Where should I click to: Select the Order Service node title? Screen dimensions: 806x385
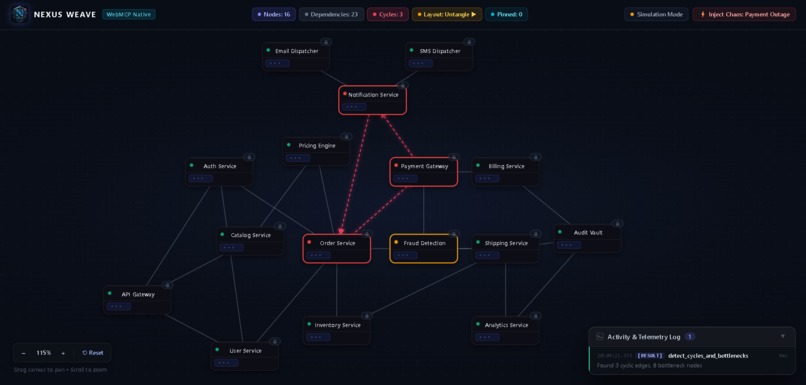coord(337,243)
